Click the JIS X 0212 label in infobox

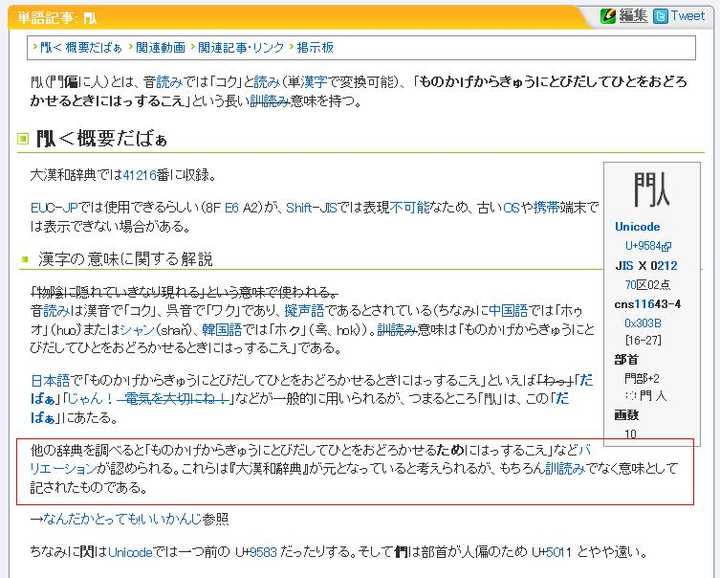coord(646,265)
